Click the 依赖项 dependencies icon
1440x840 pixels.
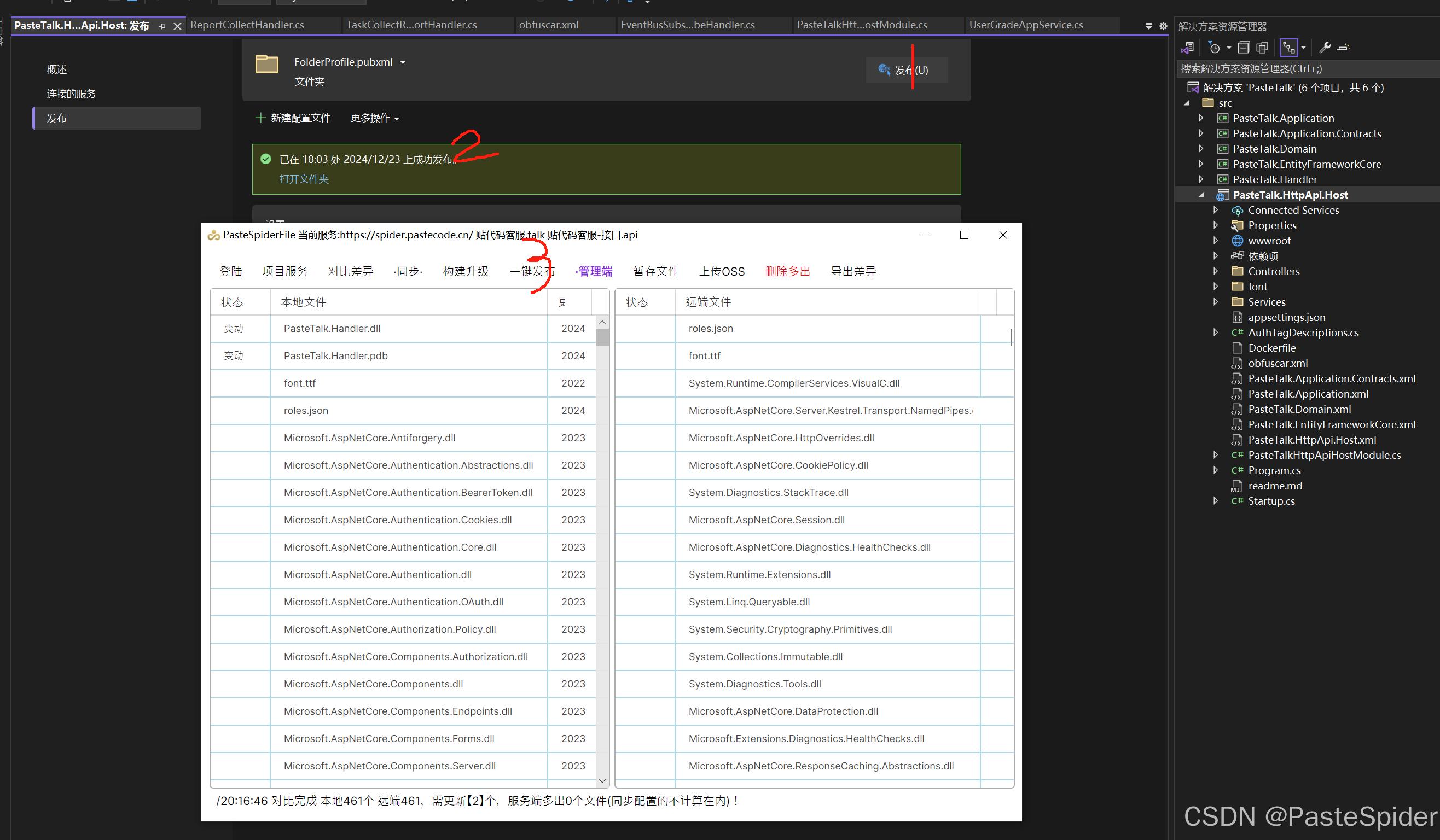[1237, 256]
